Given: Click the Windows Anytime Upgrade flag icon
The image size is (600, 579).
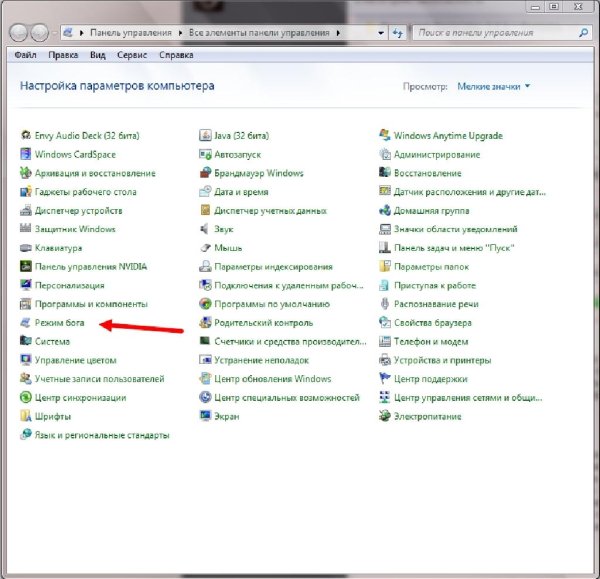Looking at the screenshot, I should [x=385, y=135].
